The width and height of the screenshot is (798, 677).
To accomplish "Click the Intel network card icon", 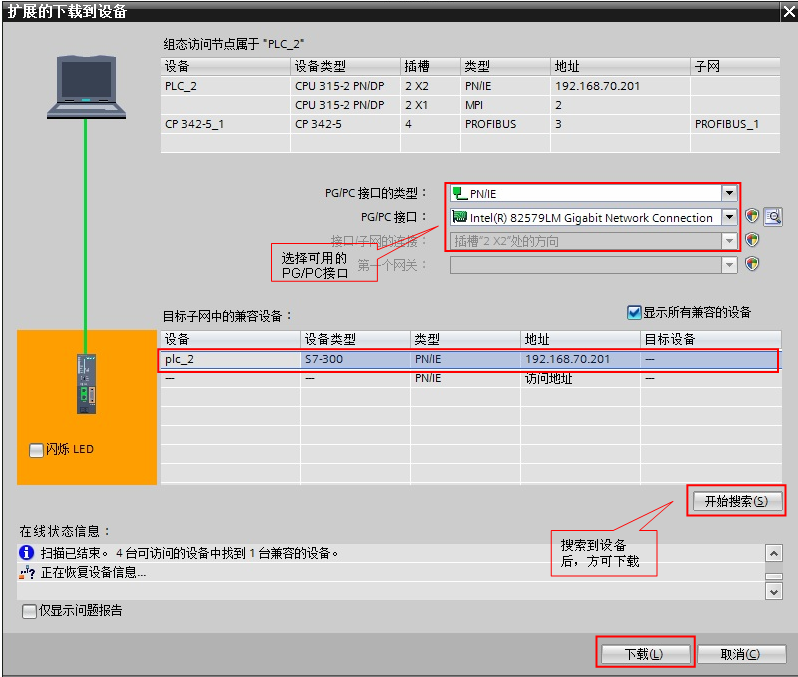I will 460,217.
